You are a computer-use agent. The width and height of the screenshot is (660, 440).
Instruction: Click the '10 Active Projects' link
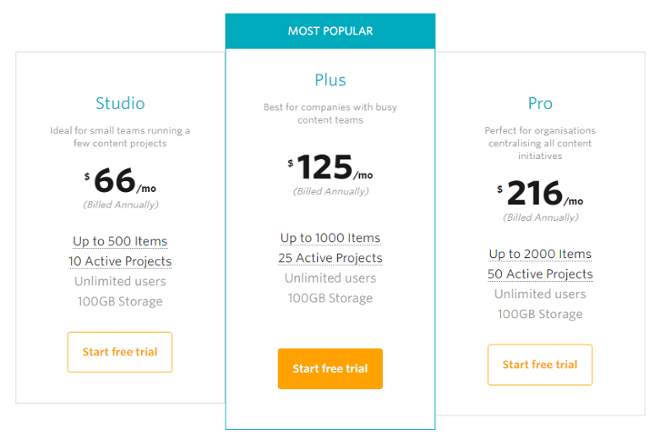pos(120,261)
